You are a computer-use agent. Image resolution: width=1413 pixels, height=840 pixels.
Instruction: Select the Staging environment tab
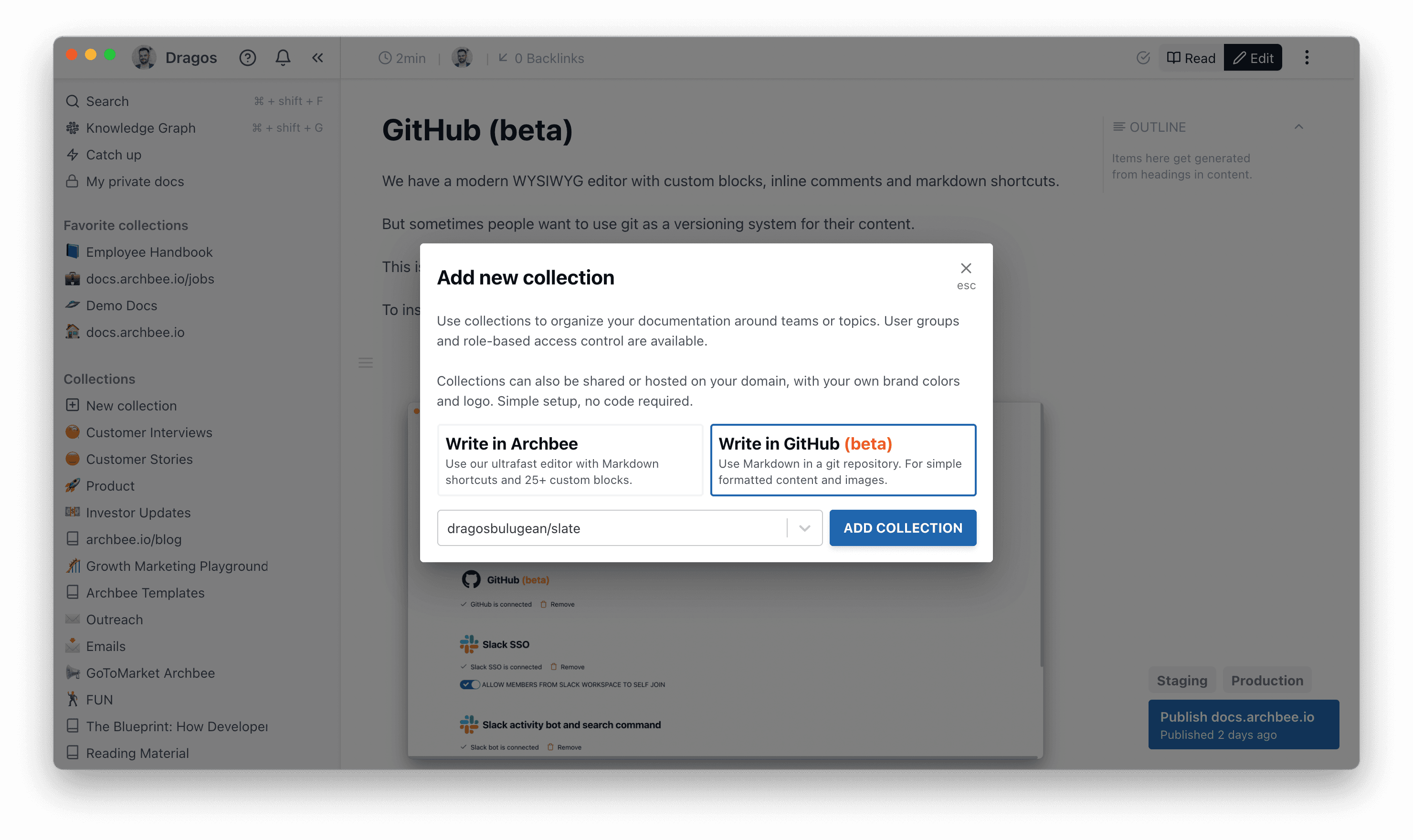click(x=1181, y=681)
